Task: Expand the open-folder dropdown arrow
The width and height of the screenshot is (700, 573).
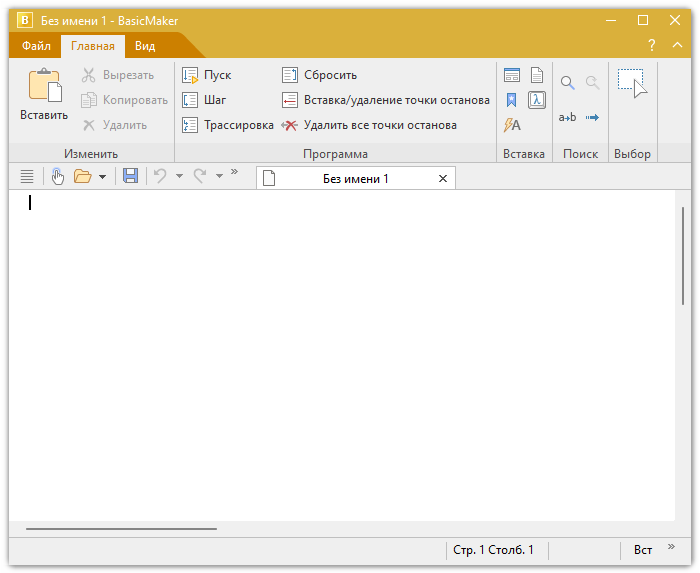Action: click(102, 177)
